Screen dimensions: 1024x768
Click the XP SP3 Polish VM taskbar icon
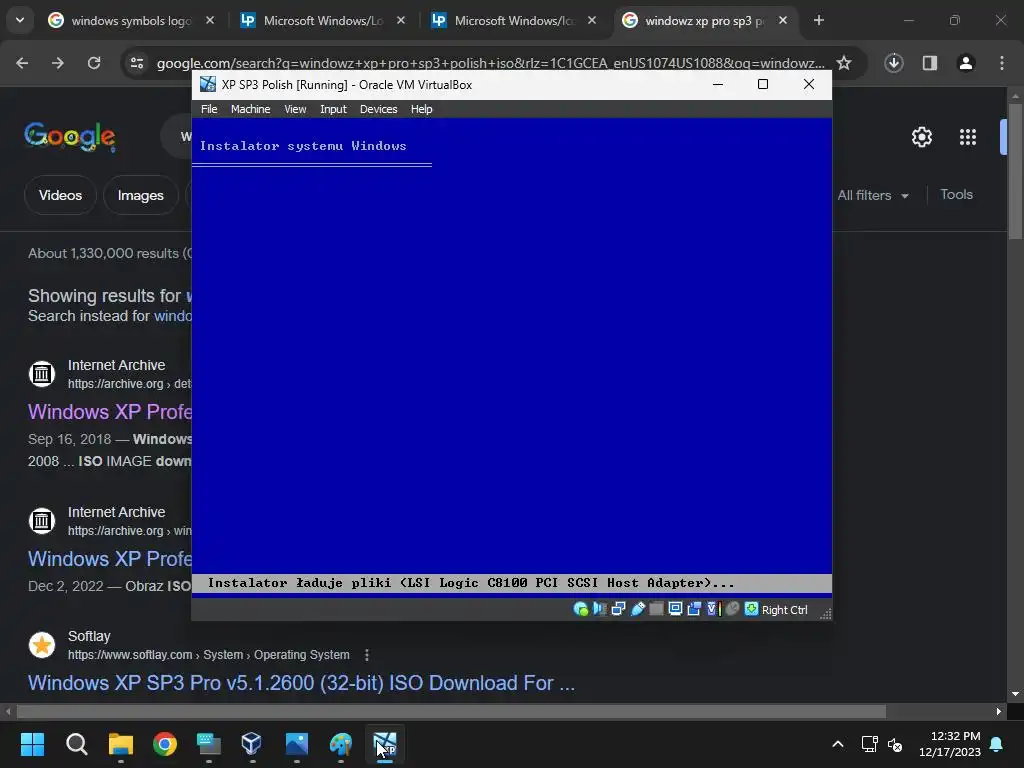385,743
